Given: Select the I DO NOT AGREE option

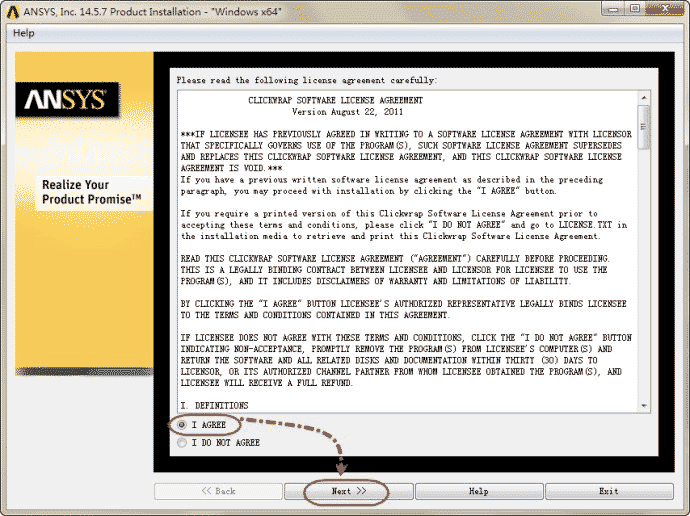Looking at the screenshot, I should (x=181, y=443).
